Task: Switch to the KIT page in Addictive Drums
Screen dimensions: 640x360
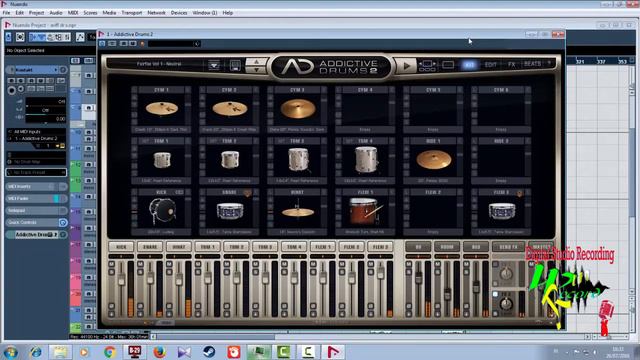Action: 469,64
